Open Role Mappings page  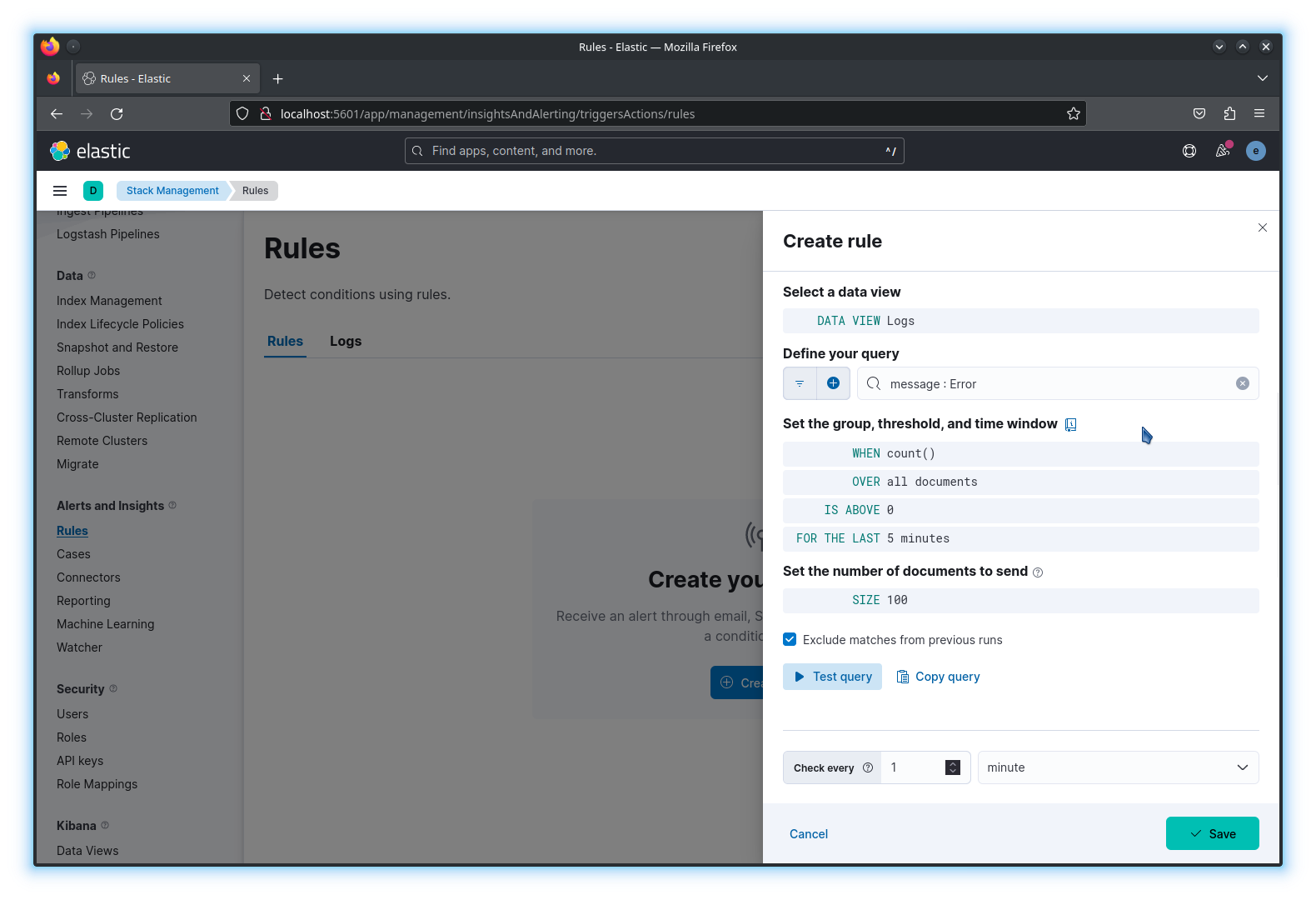(x=97, y=784)
